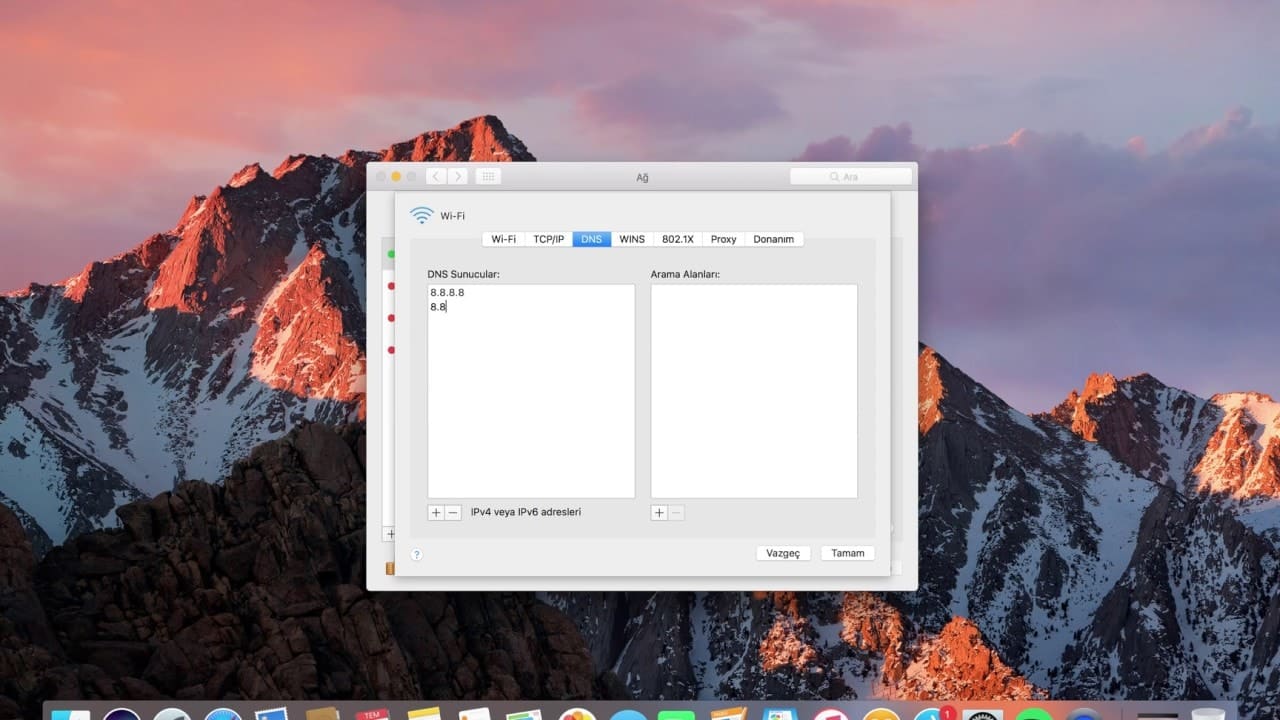The height and width of the screenshot is (720, 1280).
Task: Select the DNS tab
Action: [591, 239]
